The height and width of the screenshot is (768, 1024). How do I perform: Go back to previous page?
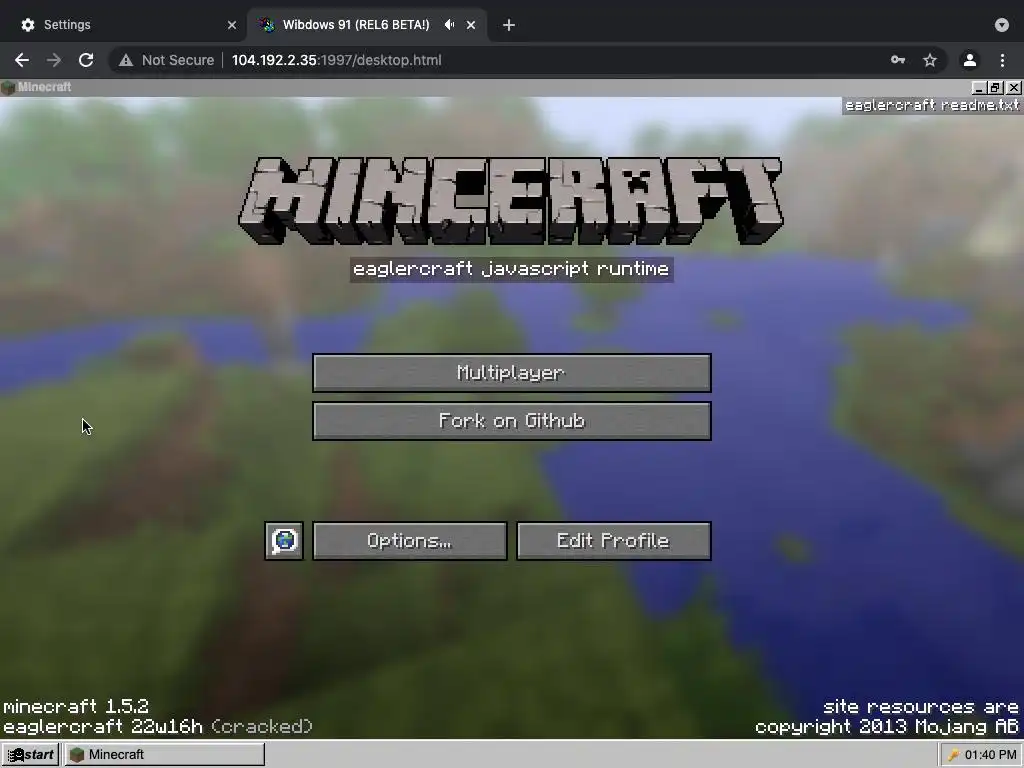(x=22, y=60)
